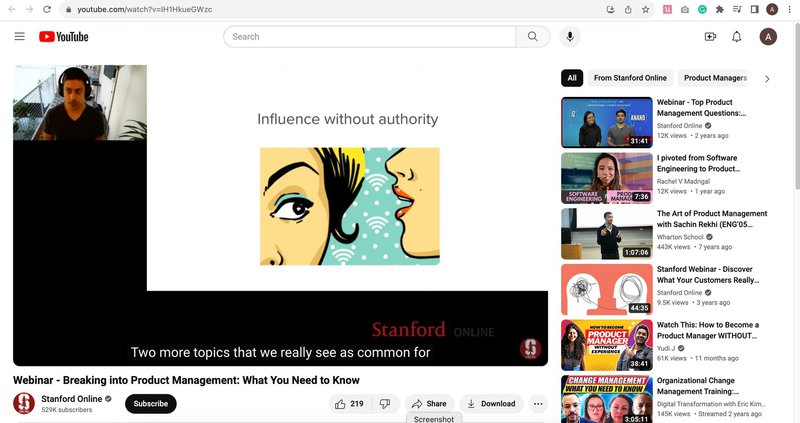Click the Share button
This screenshot has width=800, height=423.
[x=429, y=404]
